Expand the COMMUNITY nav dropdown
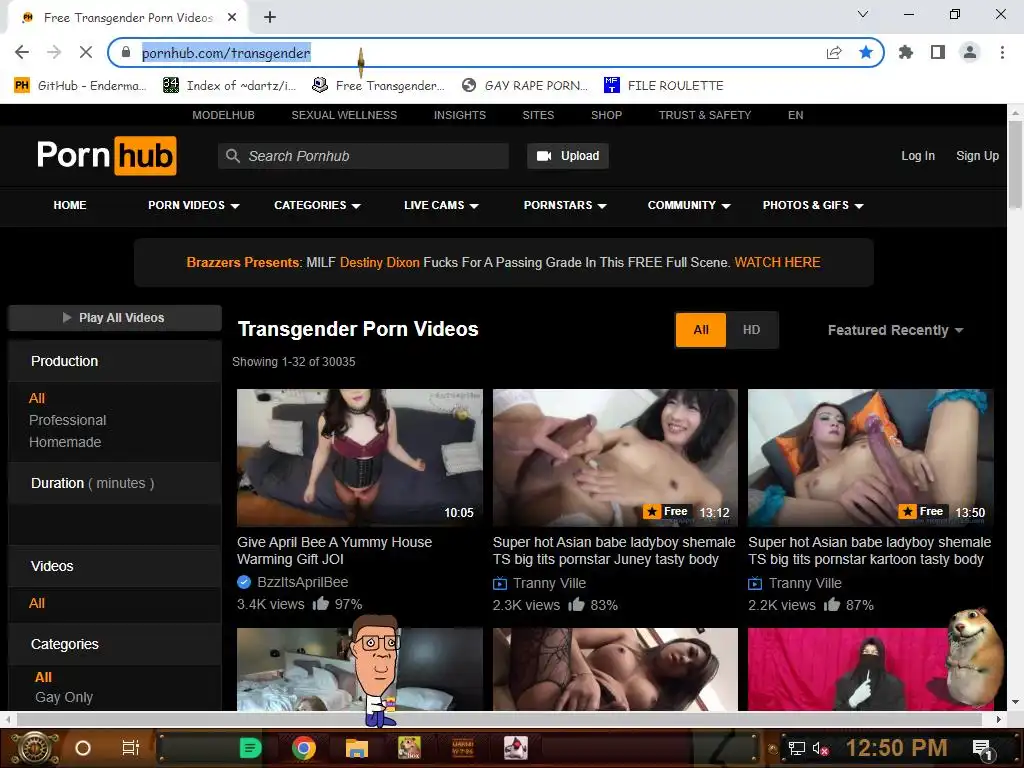Image resolution: width=1024 pixels, height=768 pixels. tap(689, 205)
